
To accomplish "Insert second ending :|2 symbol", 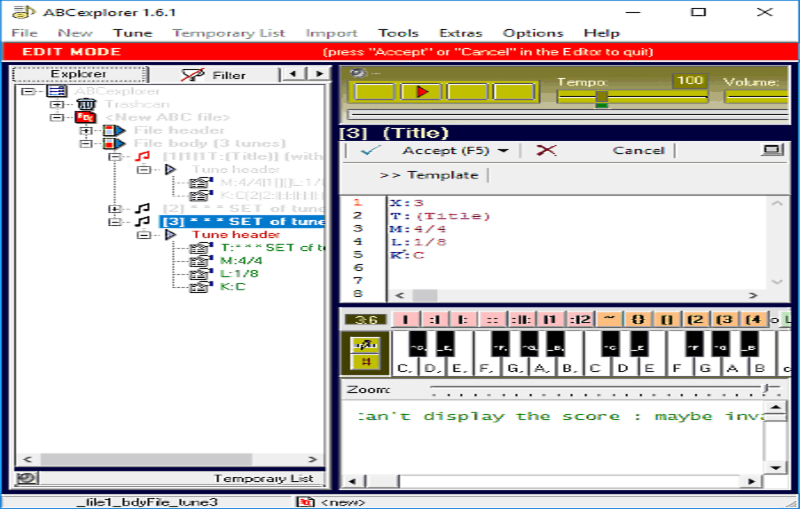I will 580,320.
